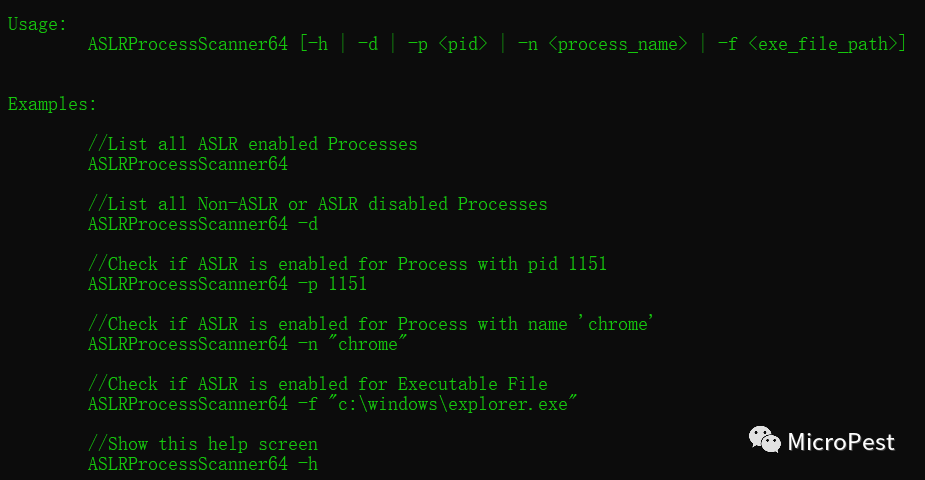Click the "//Show this help screen" comment

pos(202,444)
